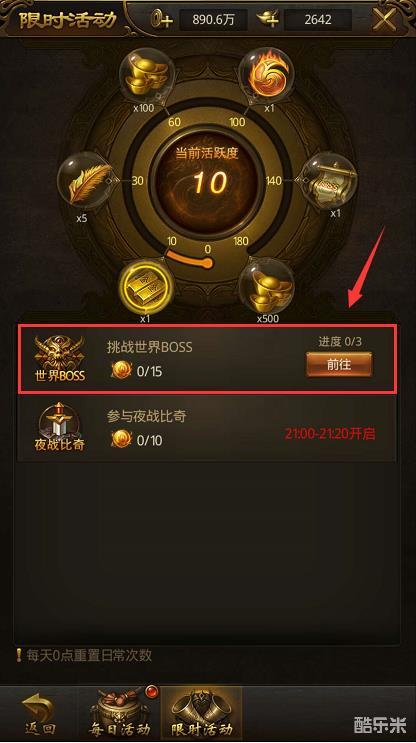Go back with the 返回 arrow button
The width and height of the screenshot is (416, 743).
point(40,715)
